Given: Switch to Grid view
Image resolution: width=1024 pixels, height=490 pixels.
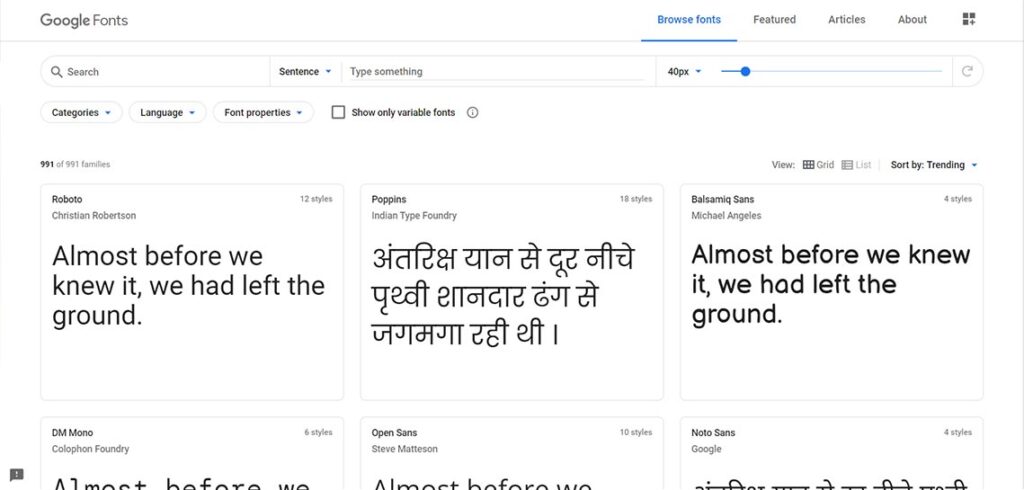Looking at the screenshot, I should point(817,165).
